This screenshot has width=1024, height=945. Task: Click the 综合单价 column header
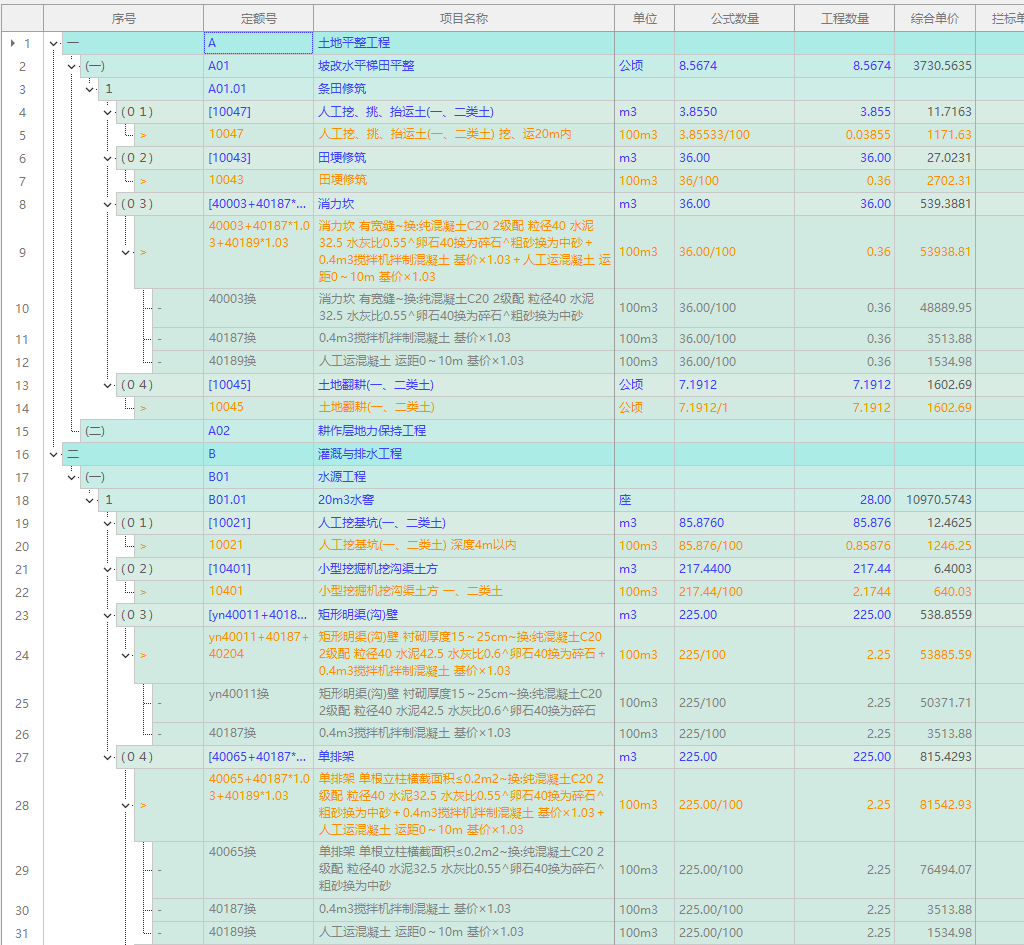click(935, 18)
